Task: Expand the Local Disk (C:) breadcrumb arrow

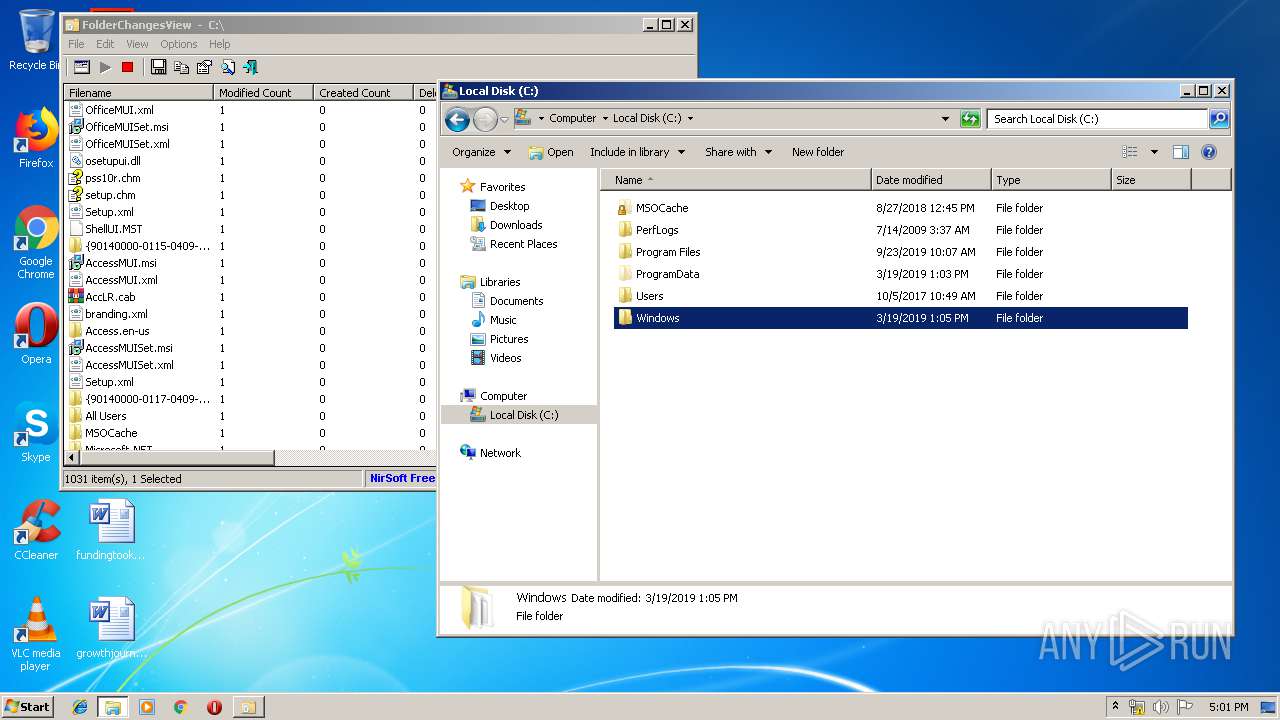Action: [690, 118]
